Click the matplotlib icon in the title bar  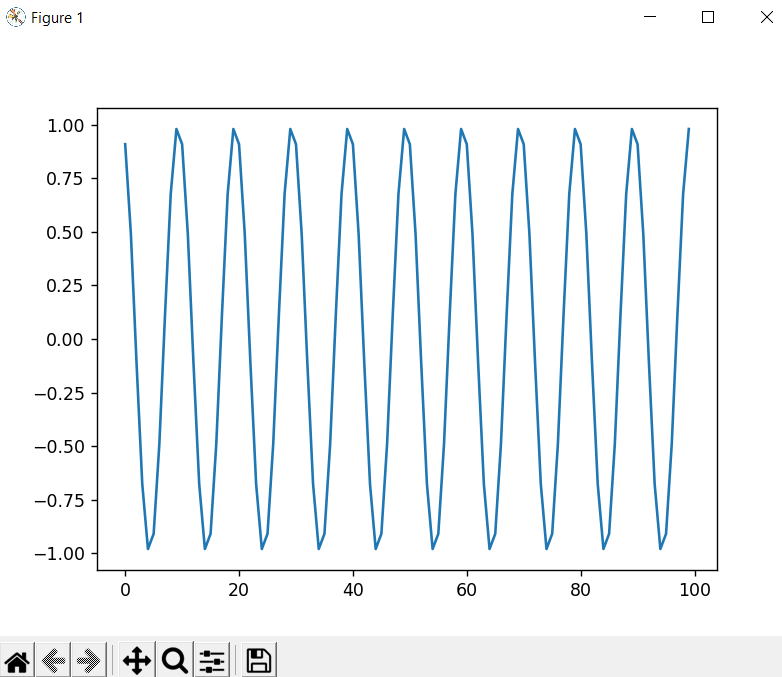point(15,18)
